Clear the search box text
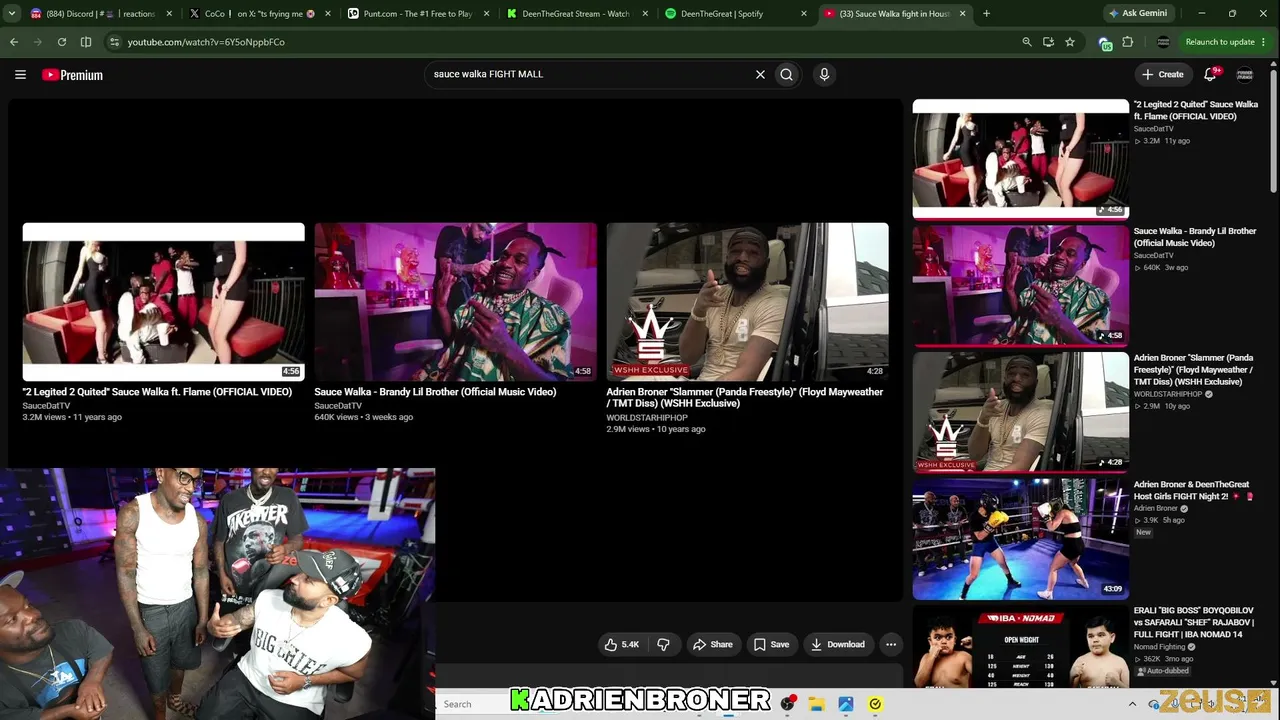The width and height of the screenshot is (1280, 720). coord(760,74)
